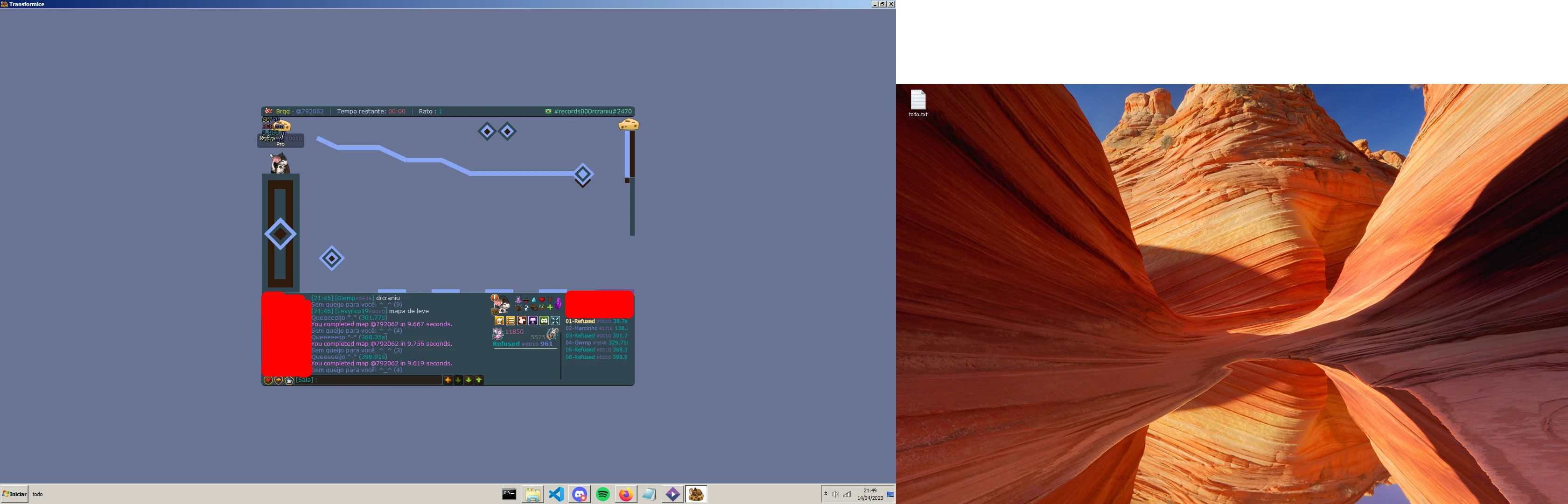Click the Sem queijo para você (9) line
The height and width of the screenshot is (504, 1568).
tap(357, 304)
